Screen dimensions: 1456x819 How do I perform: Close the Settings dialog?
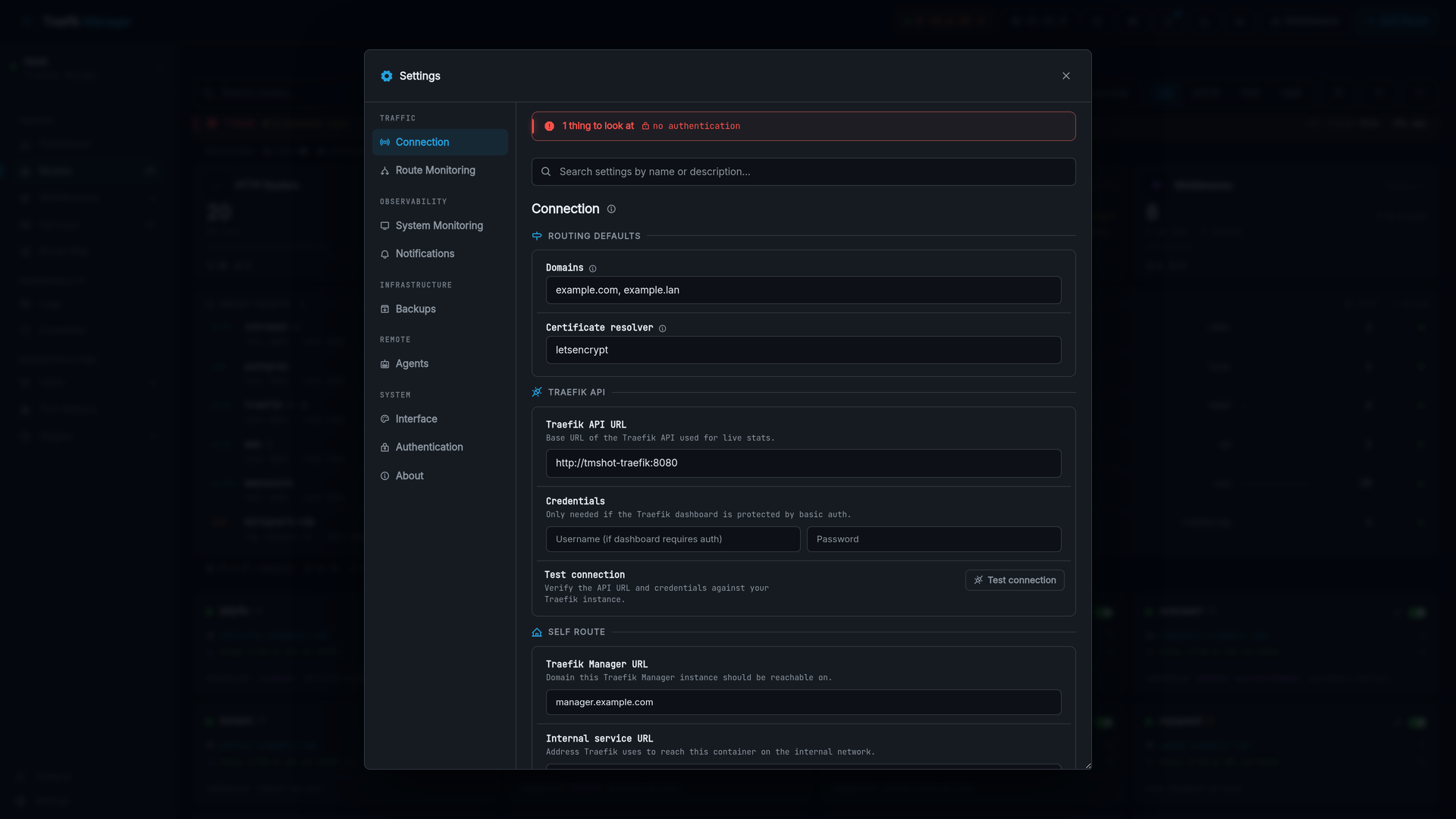click(1066, 76)
